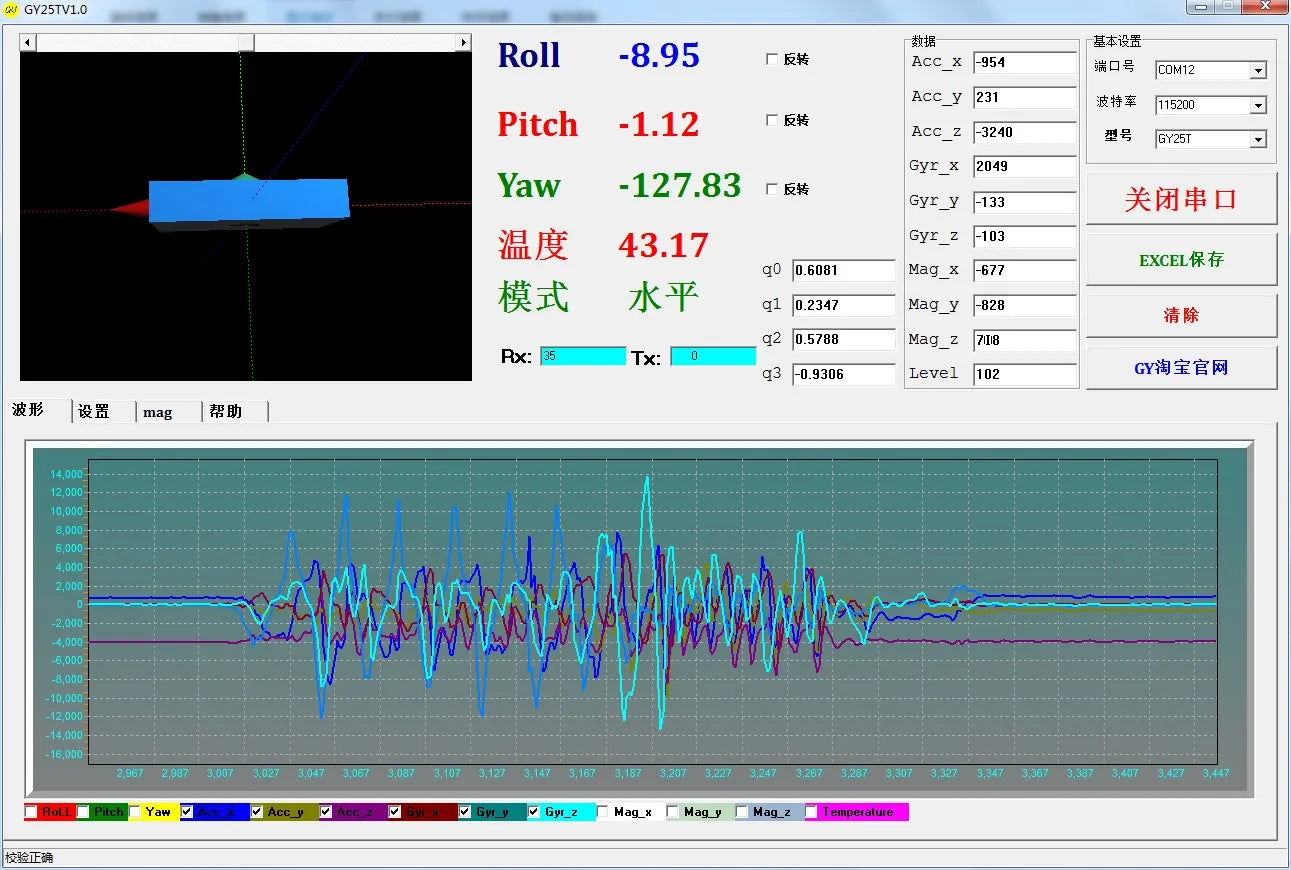Switch to the 设置 tab

click(x=94, y=412)
